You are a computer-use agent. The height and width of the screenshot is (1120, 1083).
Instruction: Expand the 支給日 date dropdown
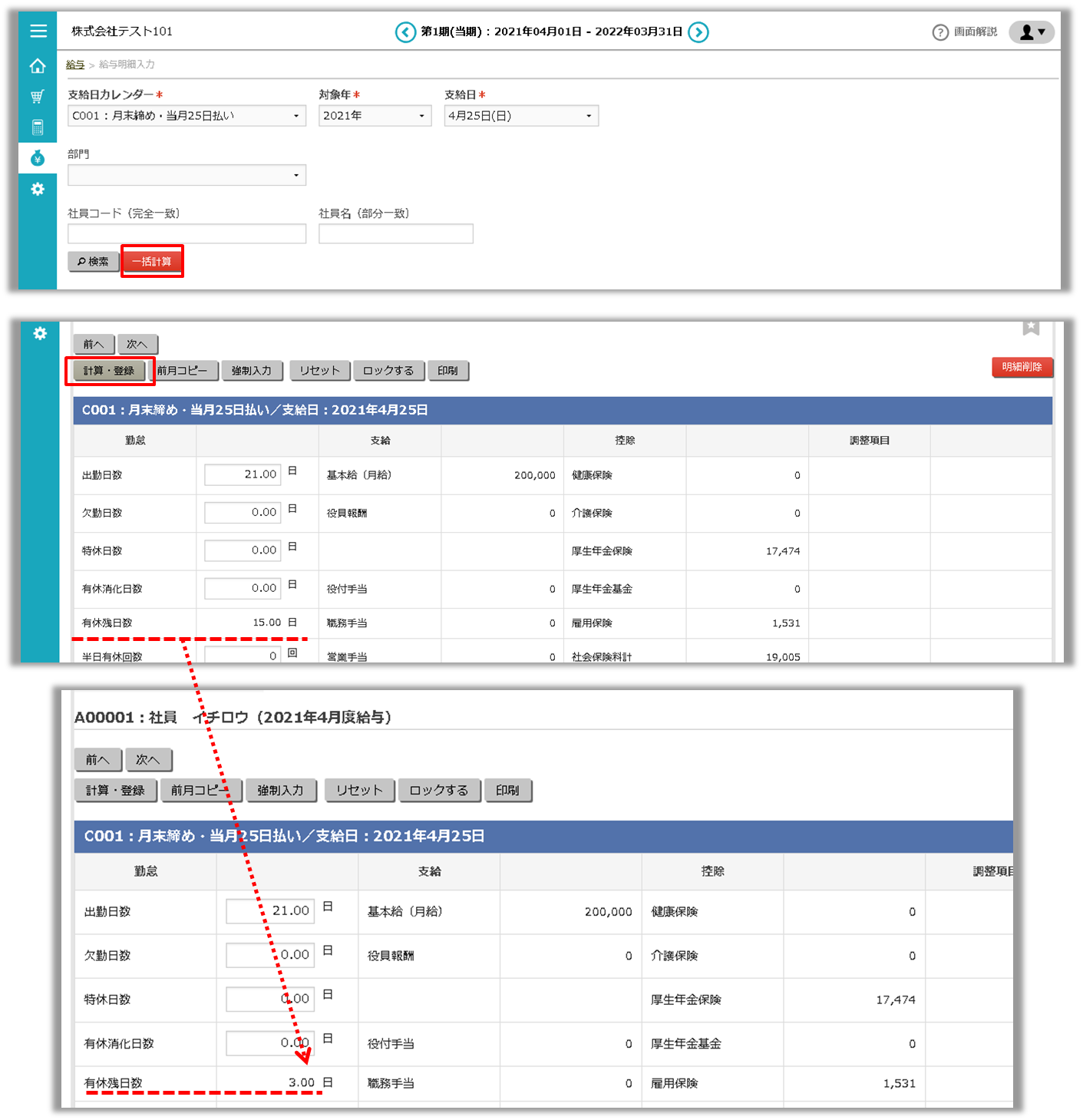pyautogui.click(x=521, y=116)
